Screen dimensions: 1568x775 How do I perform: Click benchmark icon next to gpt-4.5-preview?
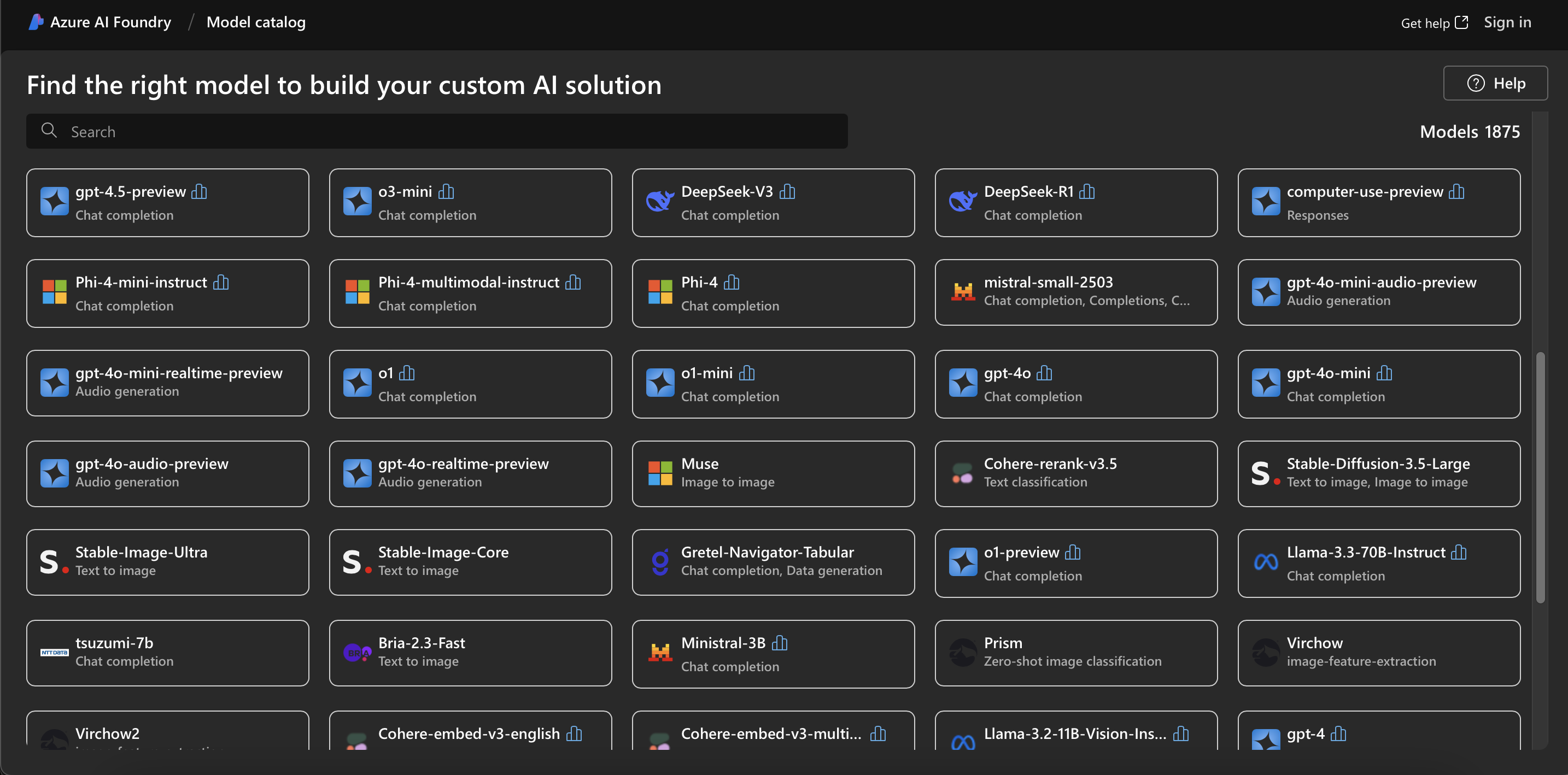(199, 192)
